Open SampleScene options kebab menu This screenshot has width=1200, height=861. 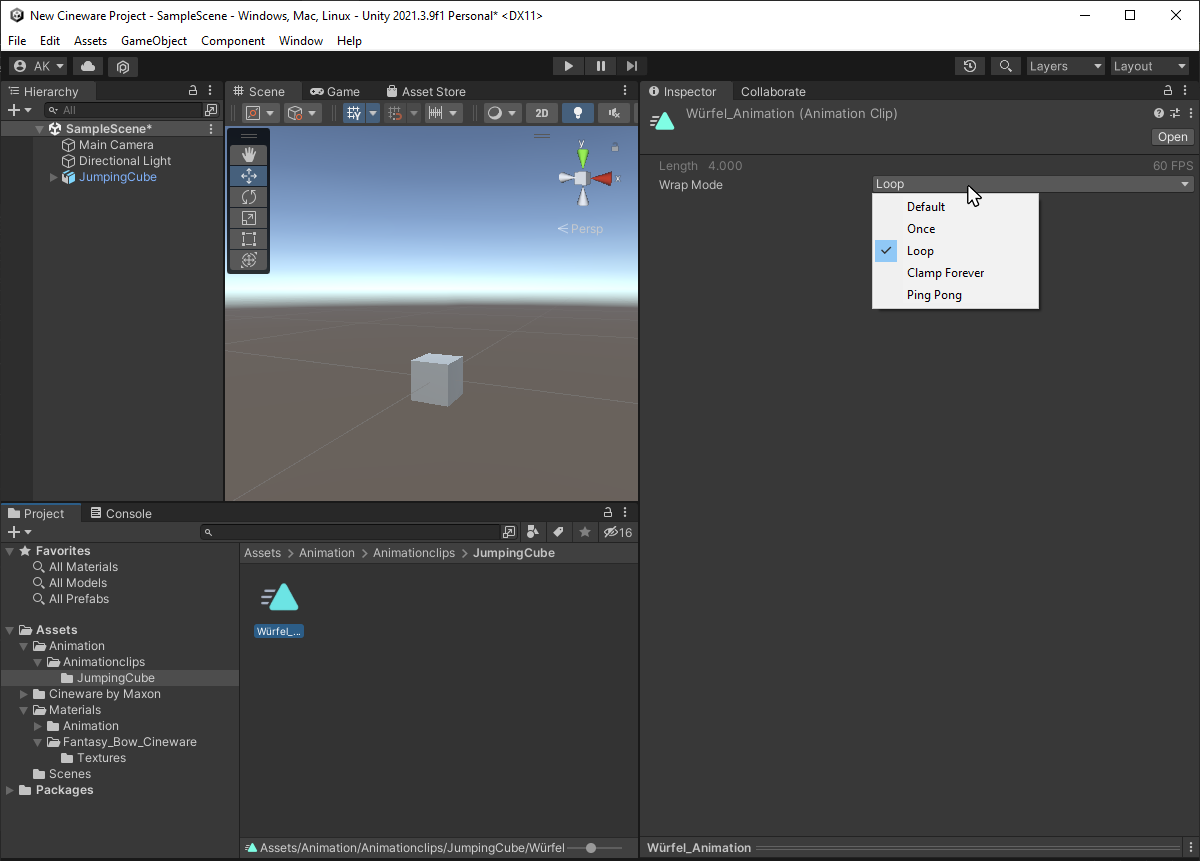(x=211, y=129)
